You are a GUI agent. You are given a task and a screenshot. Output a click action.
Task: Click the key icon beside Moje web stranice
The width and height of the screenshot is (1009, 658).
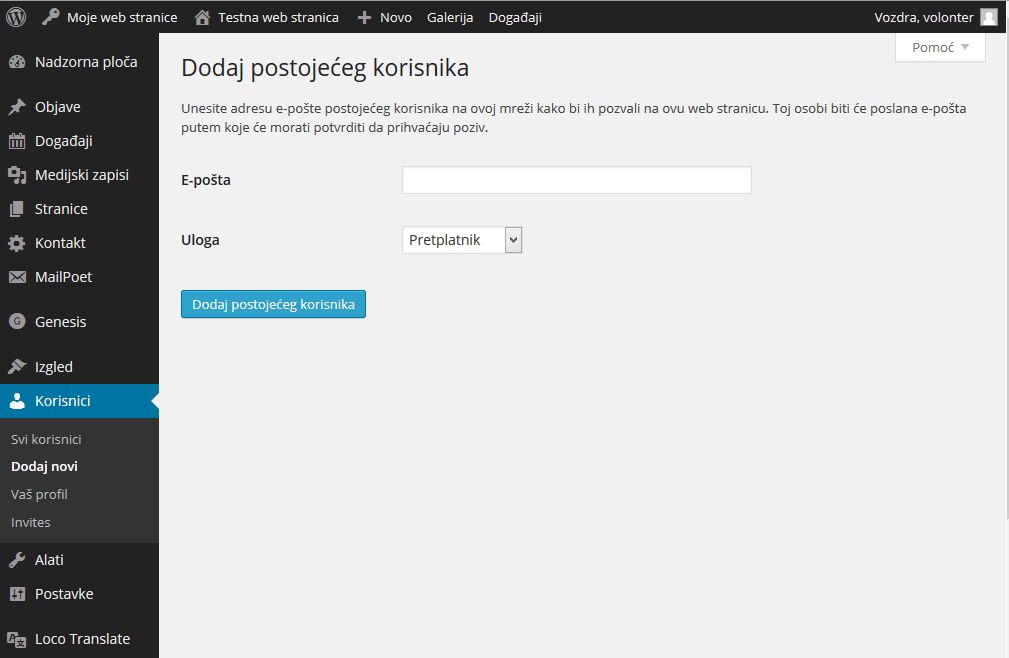coord(50,17)
